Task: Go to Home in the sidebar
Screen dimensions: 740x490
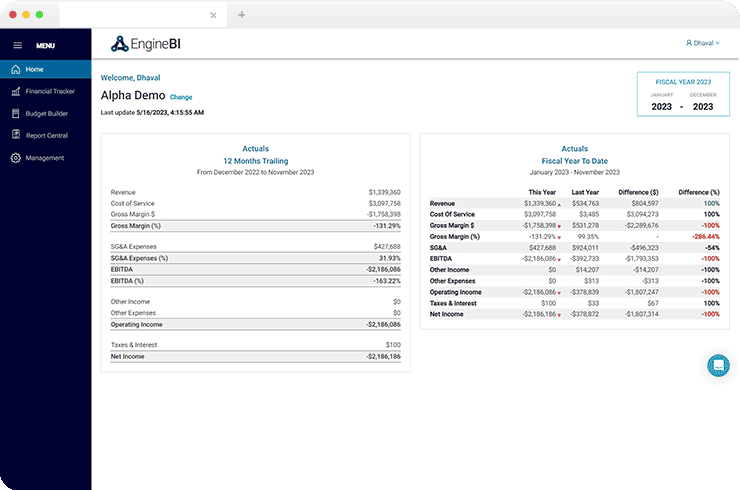Action: coord(34,69)
